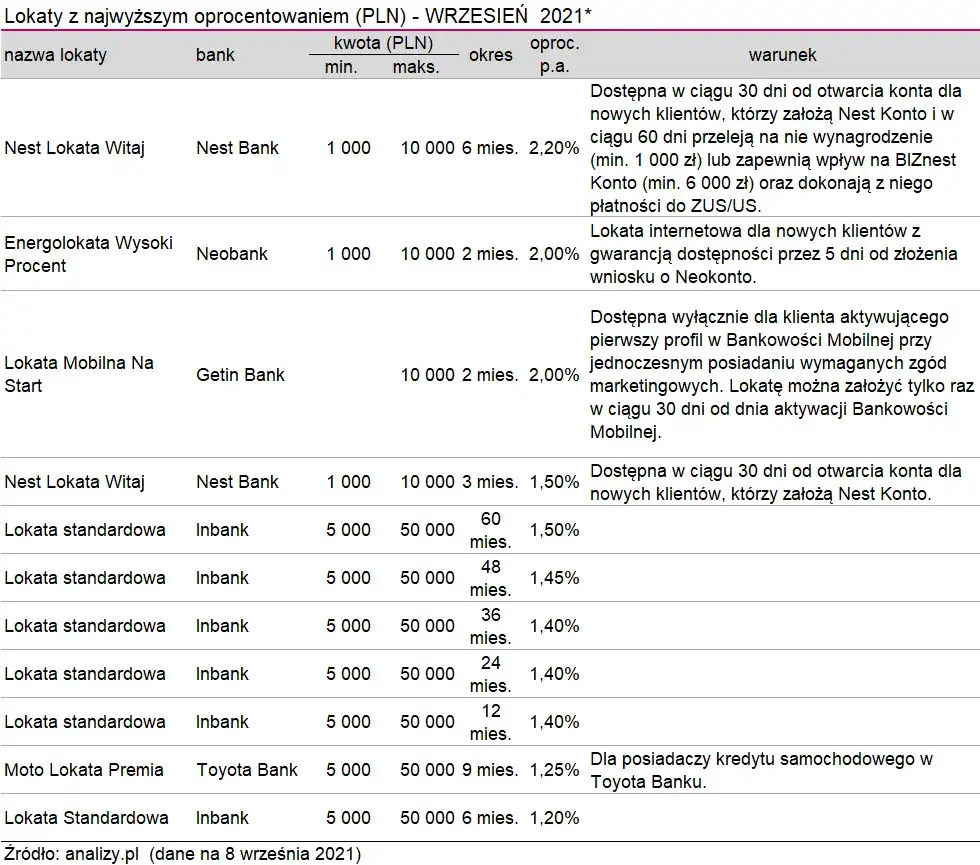
Task: Click the Toyota Bank car loan condition text
Action: click(761, 770)
